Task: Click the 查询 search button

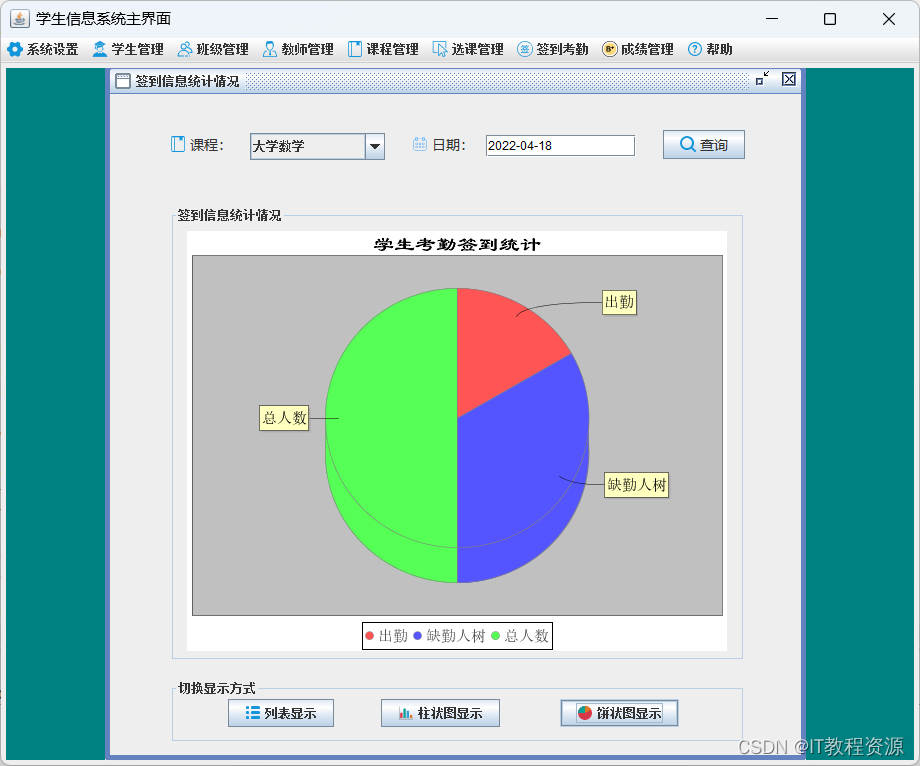Action: coord(703,144)
